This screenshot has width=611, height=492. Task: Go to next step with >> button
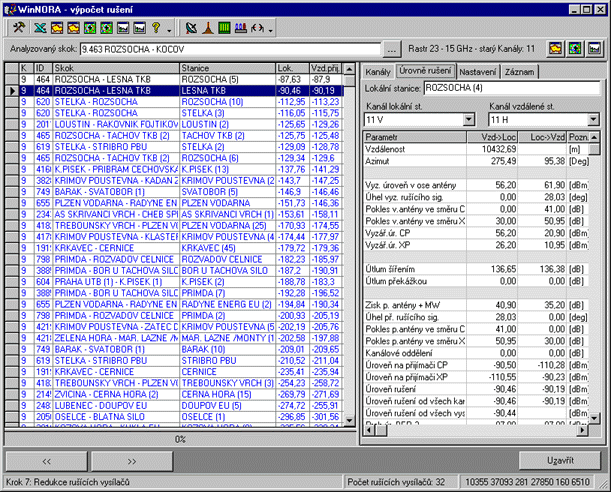coord(133,461)
